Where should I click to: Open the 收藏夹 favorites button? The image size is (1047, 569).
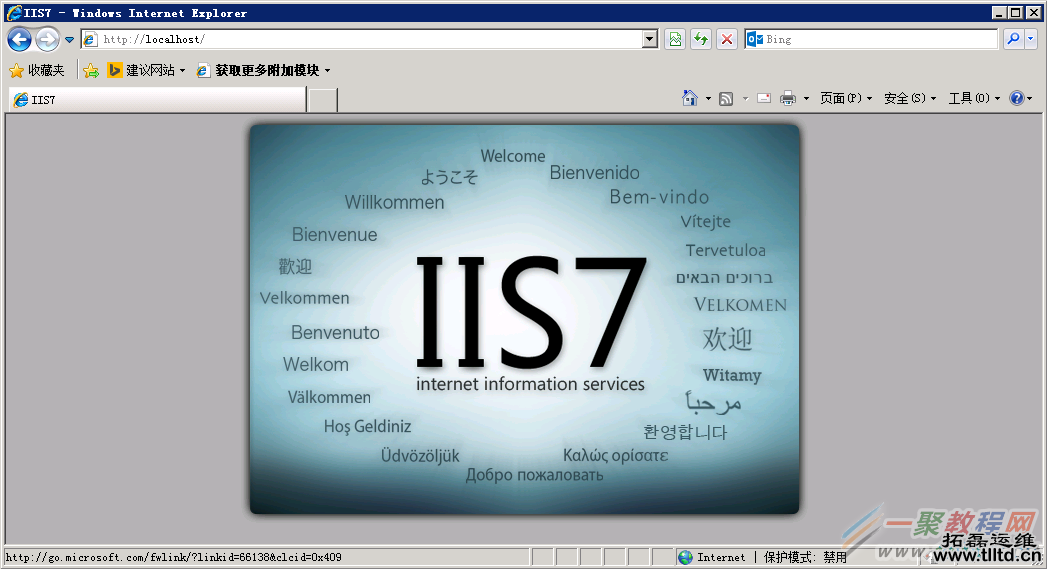pyautogui.click(x=36, y=70)
